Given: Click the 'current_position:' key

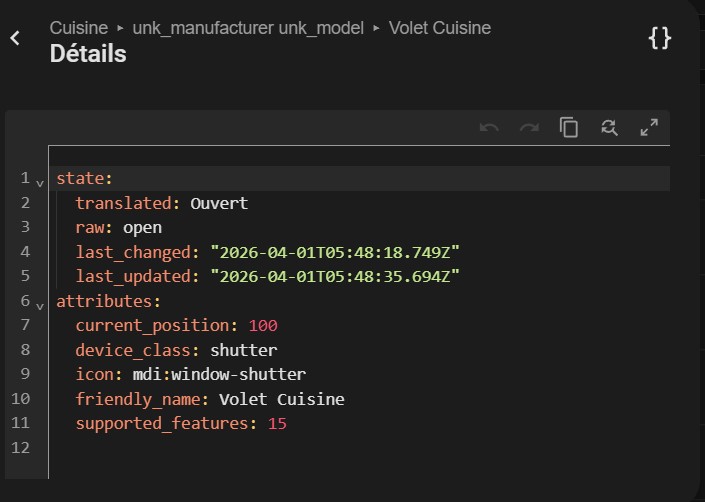Looking at the screenshot, I should [156, 325].
